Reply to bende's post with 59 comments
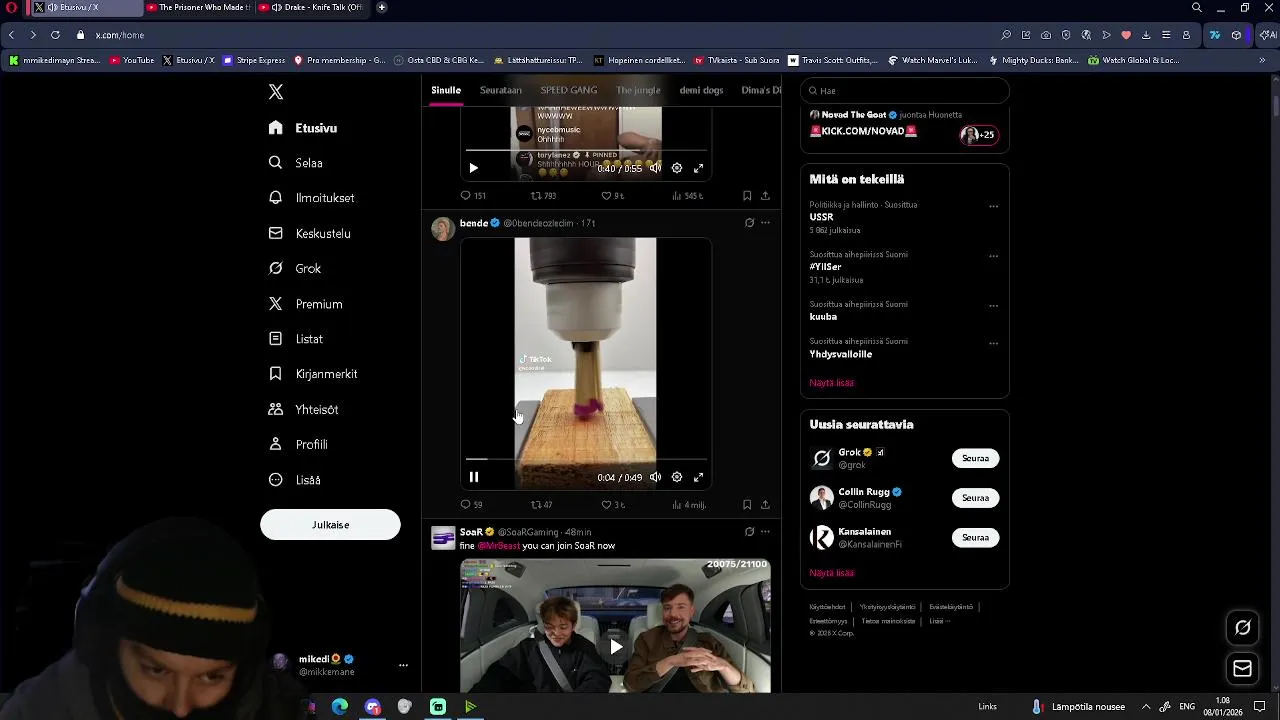Viewport: 1280px width, 720px height. point(471,505)
